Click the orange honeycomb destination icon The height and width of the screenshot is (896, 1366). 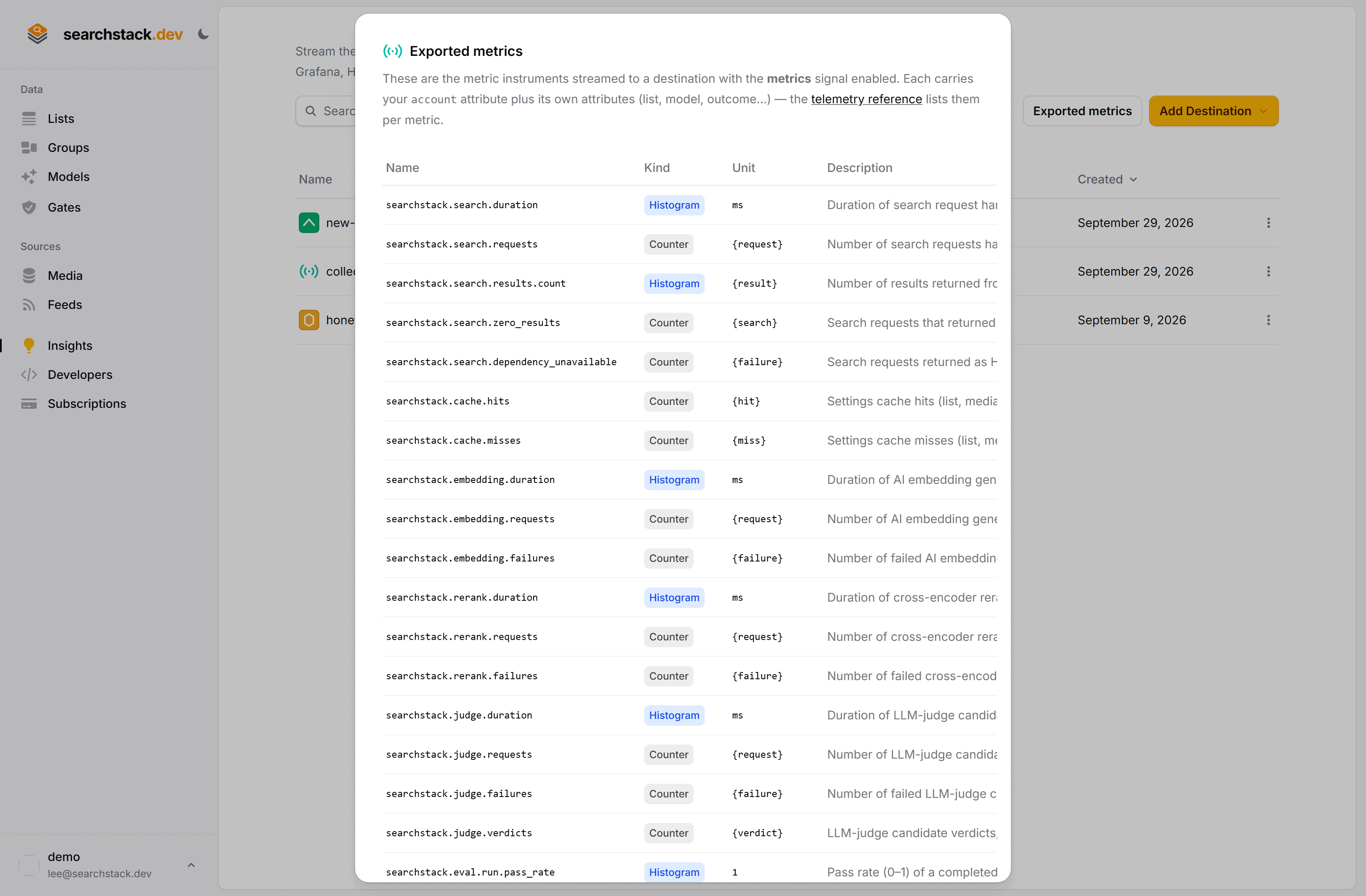pos(309,320)
